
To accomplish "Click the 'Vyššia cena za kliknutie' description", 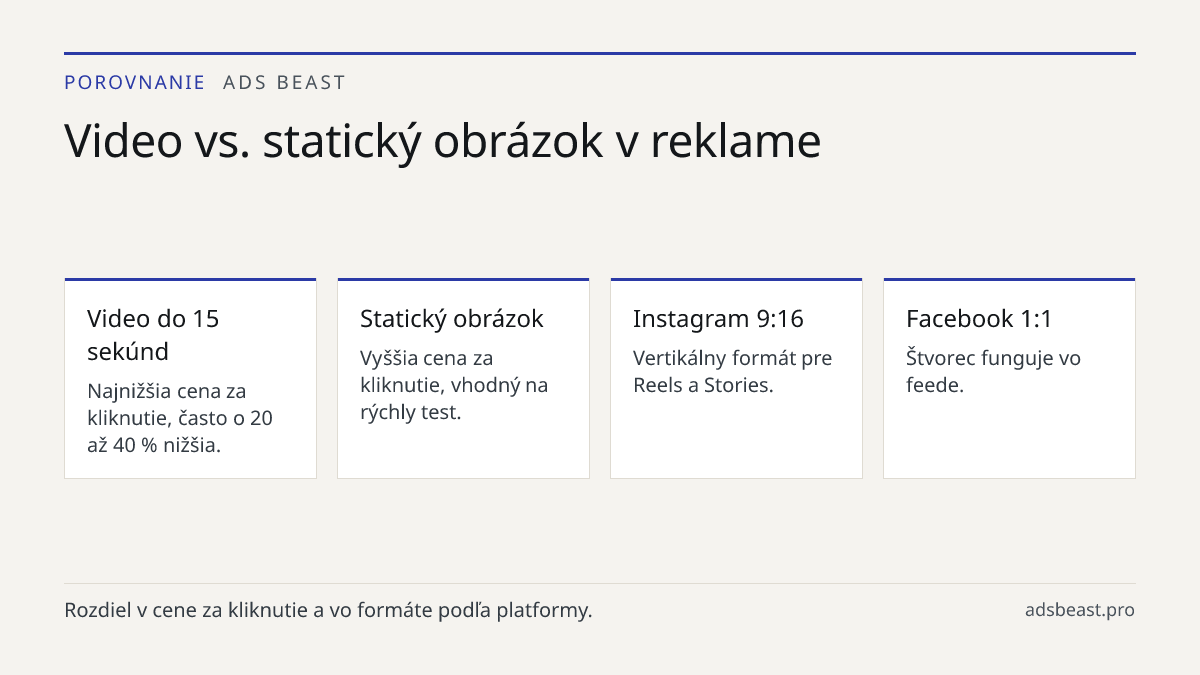I will tap(454, 385).
